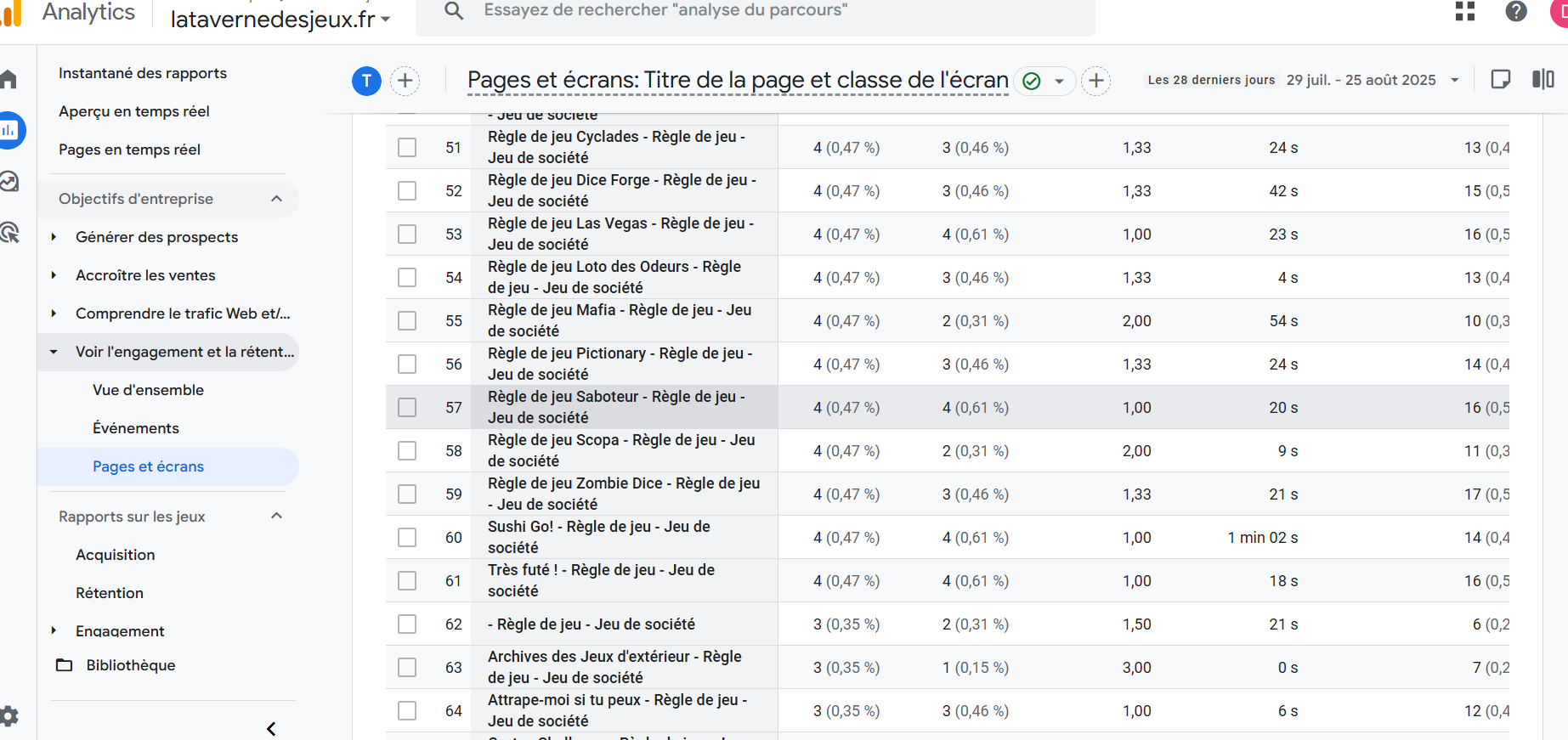Image resolution: width=1568 pixels, height=740 pixels.
Task: Click the Les 28 derniers jours label
Action: click(x=1211, y=80)
